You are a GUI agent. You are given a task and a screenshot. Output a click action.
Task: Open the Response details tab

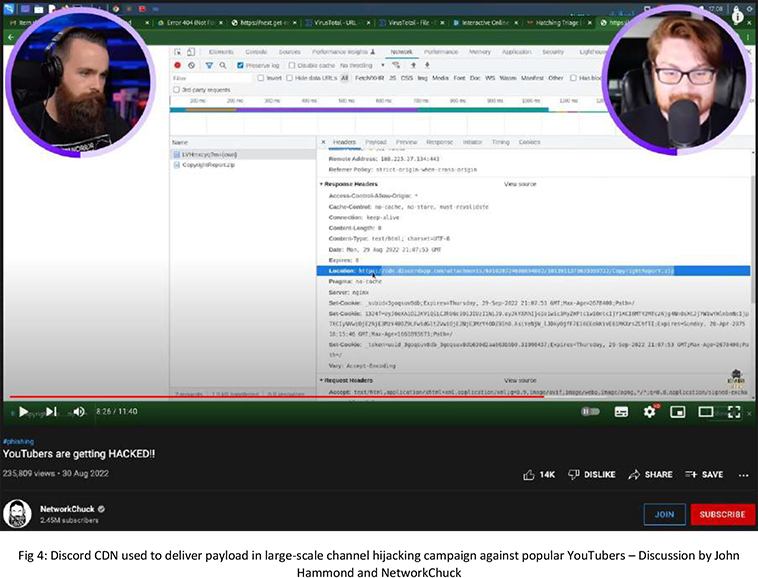tap(439, 142)
